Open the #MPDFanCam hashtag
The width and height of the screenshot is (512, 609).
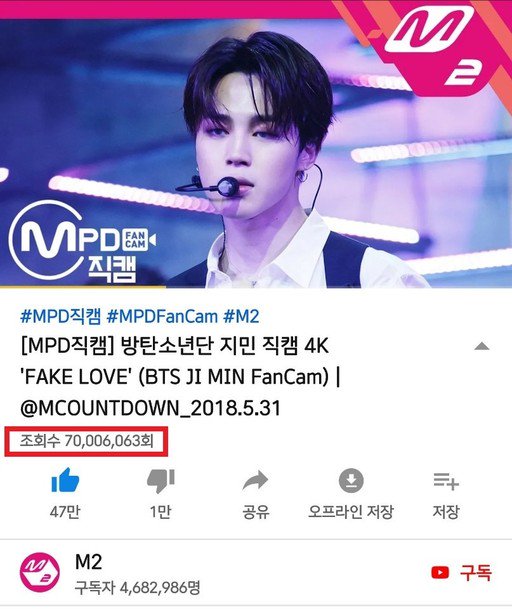tap(162, 316)
